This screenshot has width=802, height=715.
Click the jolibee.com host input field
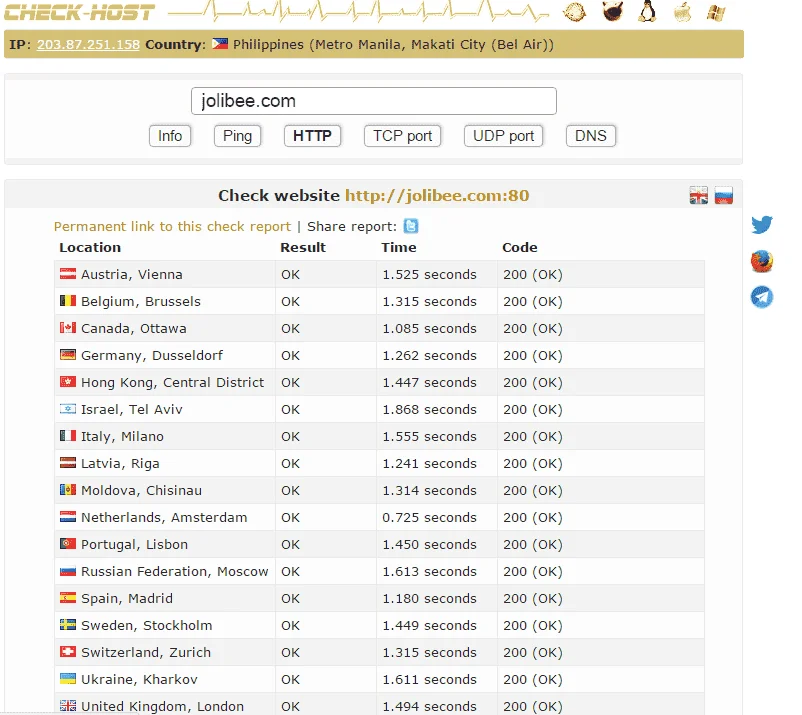[374, 101]
